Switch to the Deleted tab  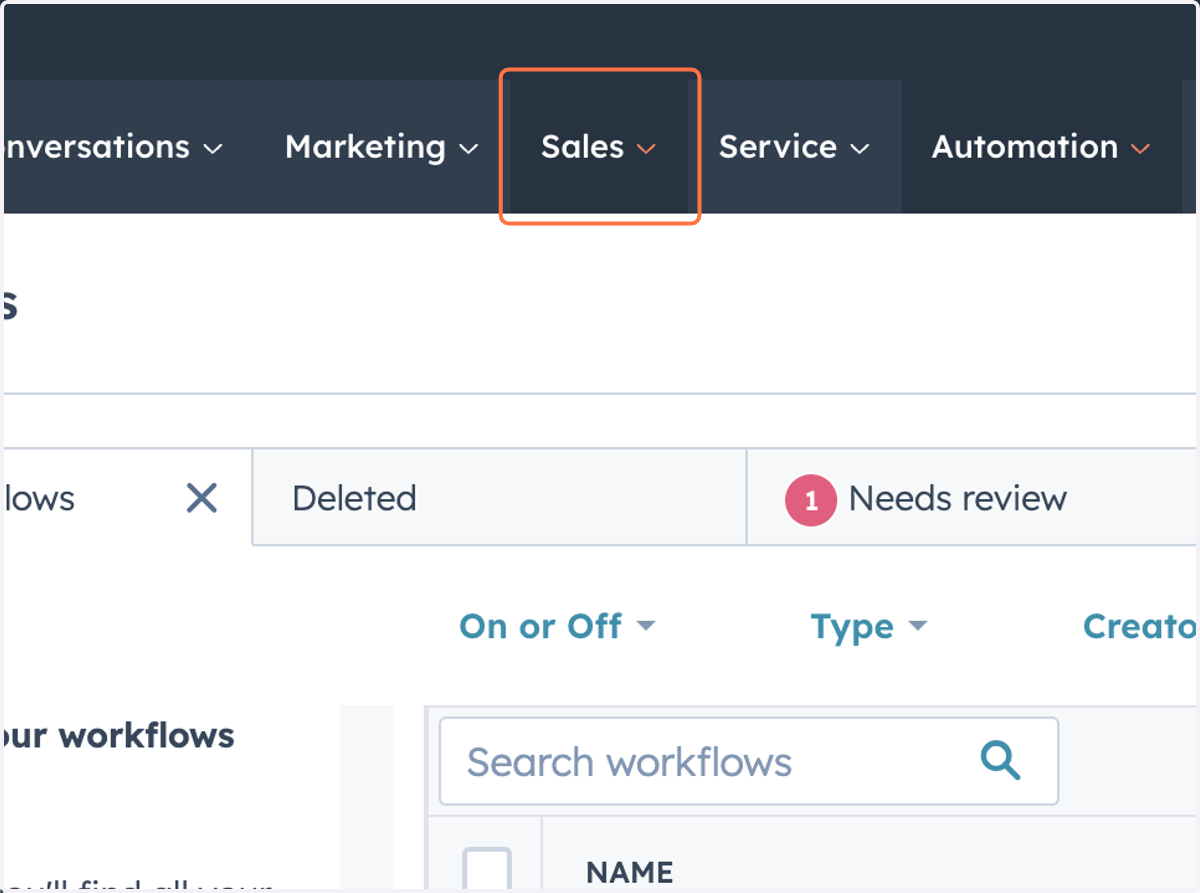click(x=499, y=497)
